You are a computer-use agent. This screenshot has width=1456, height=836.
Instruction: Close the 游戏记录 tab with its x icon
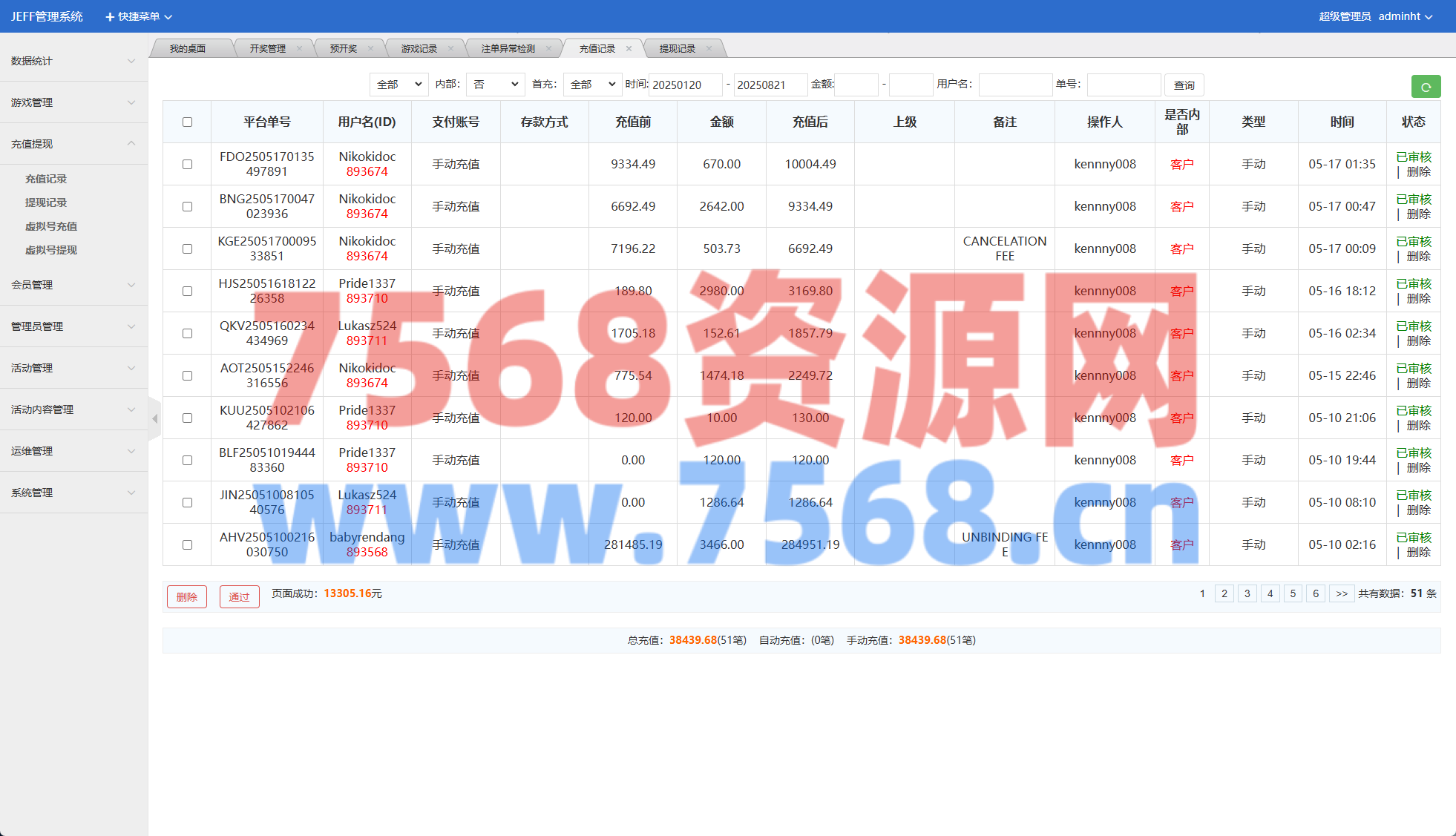(450, 49)
